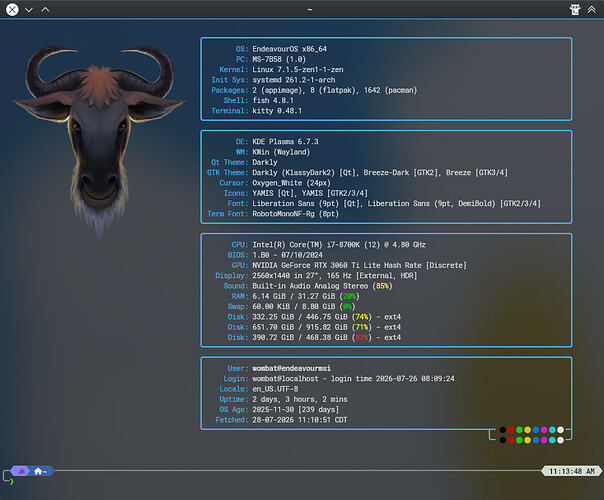Image resolution: width=604 pixels, height=500 pixels.
Task: Select the bottom-row cyan color dot
Action: pos(552,440)
